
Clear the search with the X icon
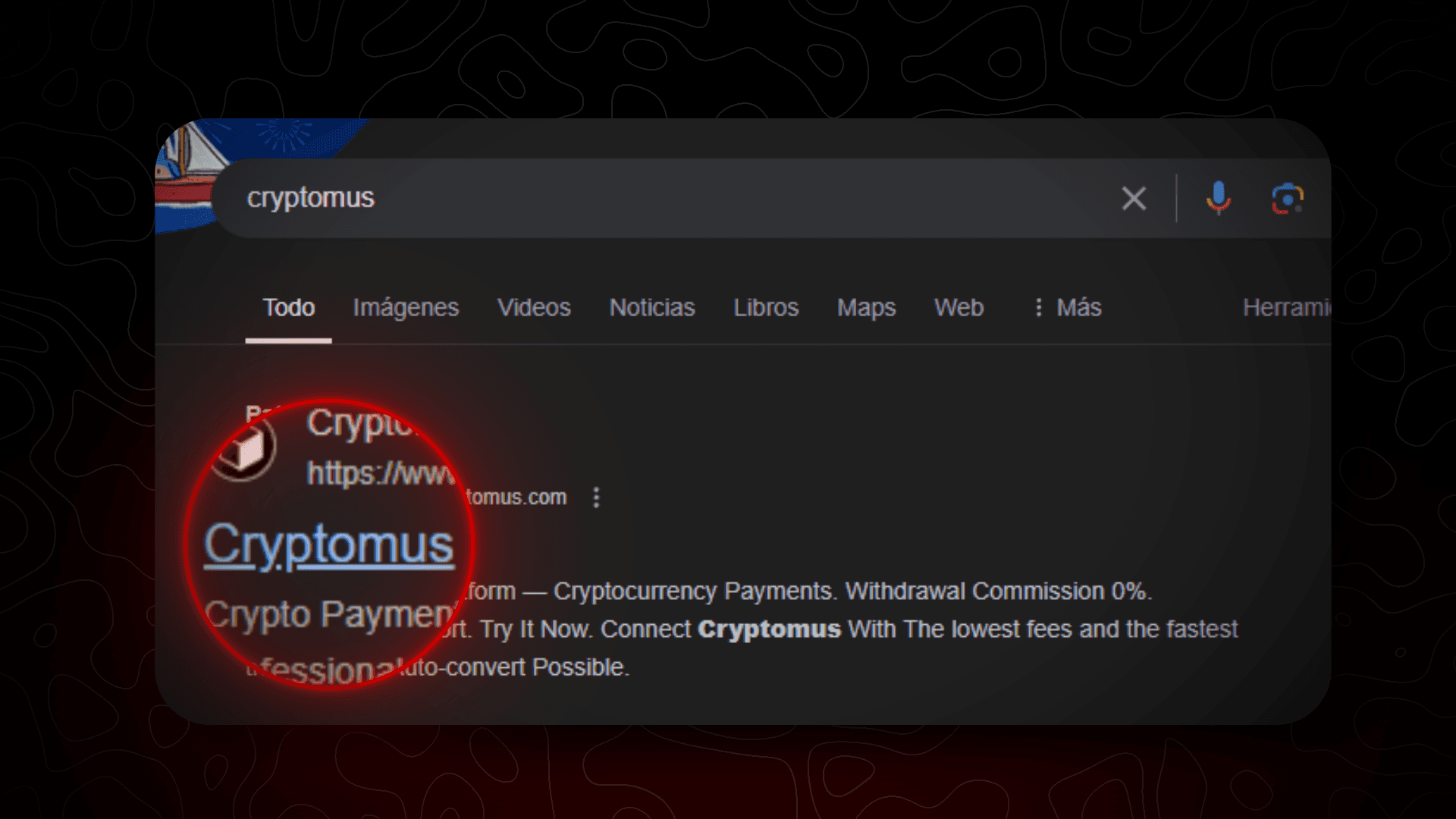(x=1134, y=199)
